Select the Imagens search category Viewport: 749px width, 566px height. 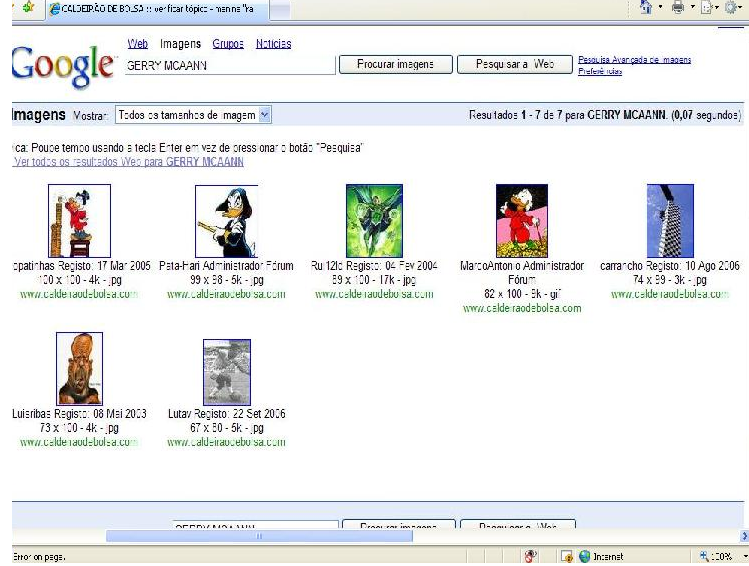(180, 44)
